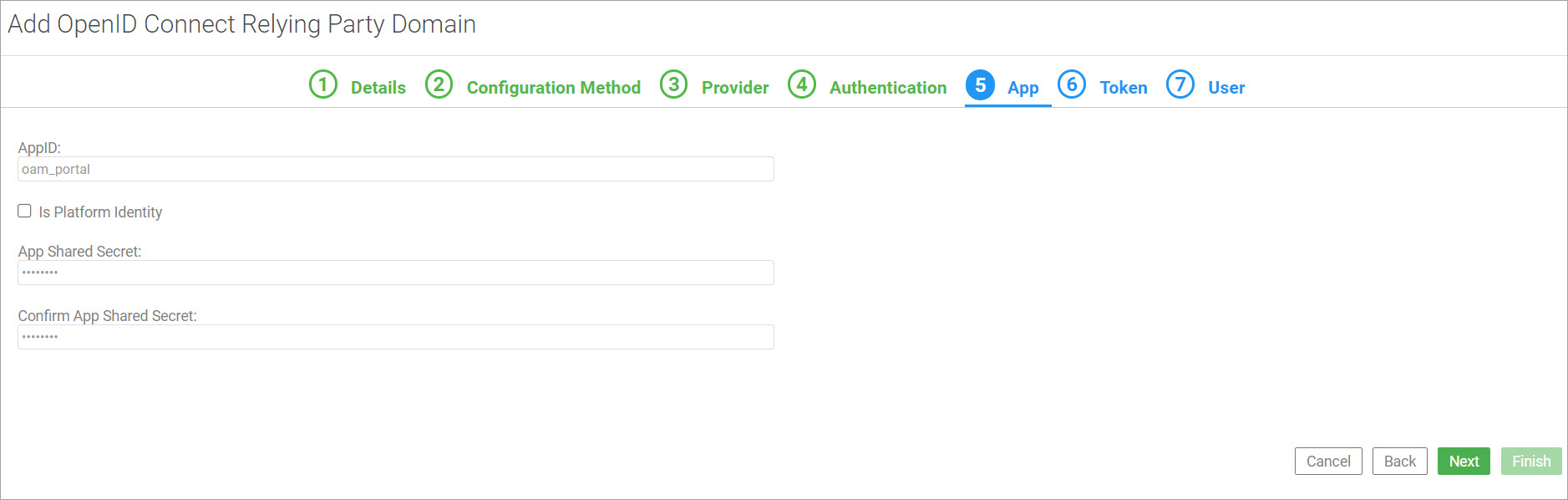The height and width of the screenshot is (500, 1568).
Task: Enable the Is Platform Identity checkbox
Action: [x=25, y=211]
